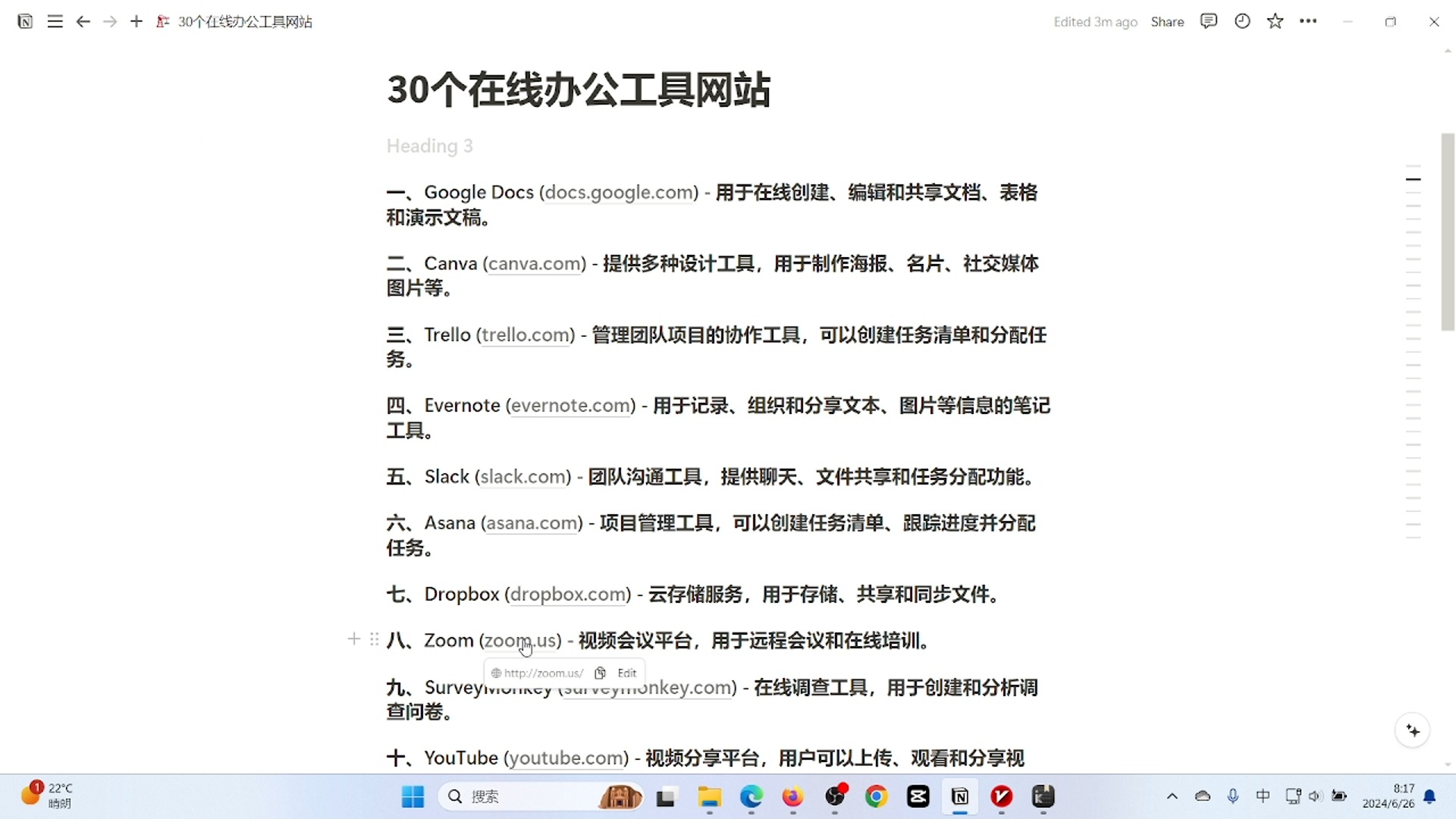
Task: Go forward with the right arrow
Action: click(110, 21)
